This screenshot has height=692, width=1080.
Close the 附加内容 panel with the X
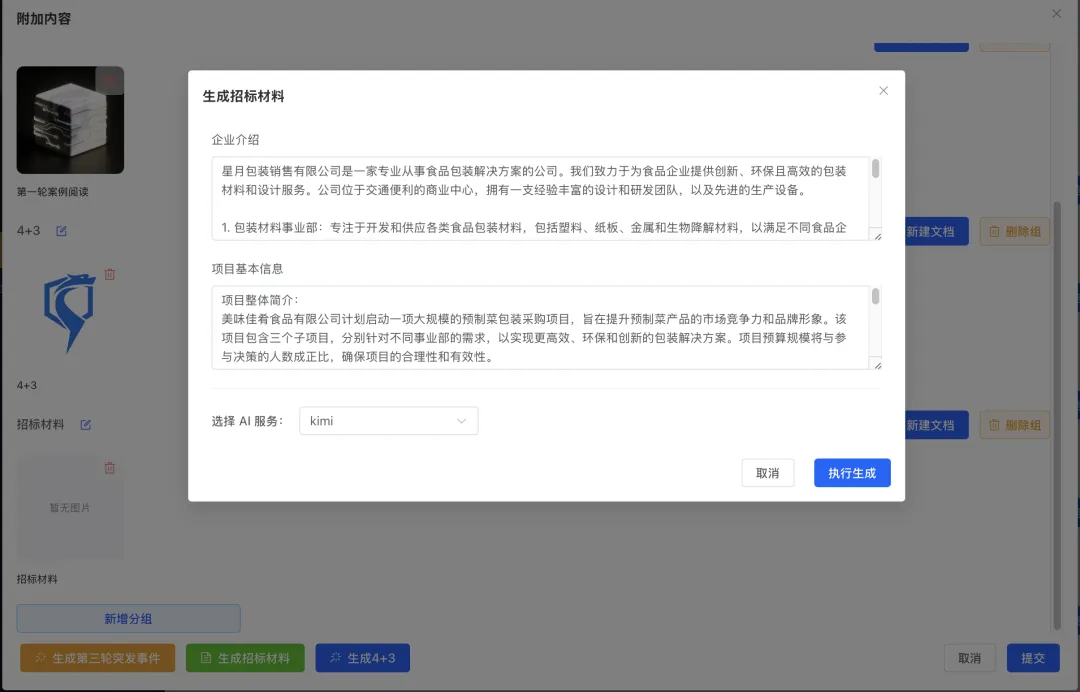click(x=1057, y=14)
